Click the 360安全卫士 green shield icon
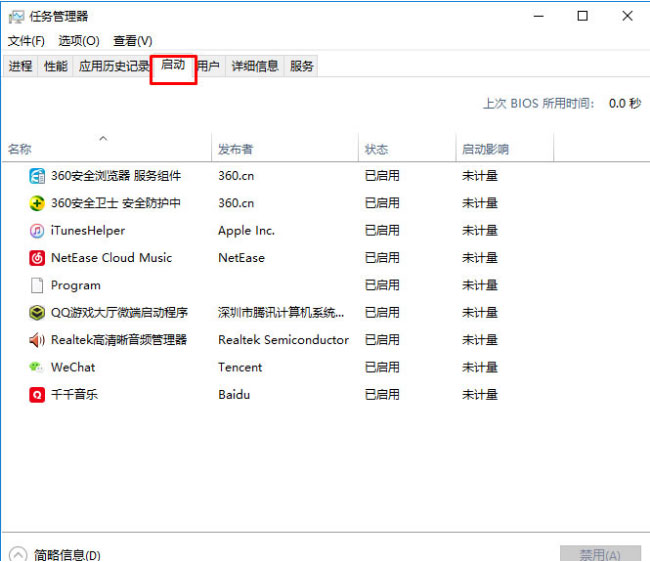 click(37, 203)
